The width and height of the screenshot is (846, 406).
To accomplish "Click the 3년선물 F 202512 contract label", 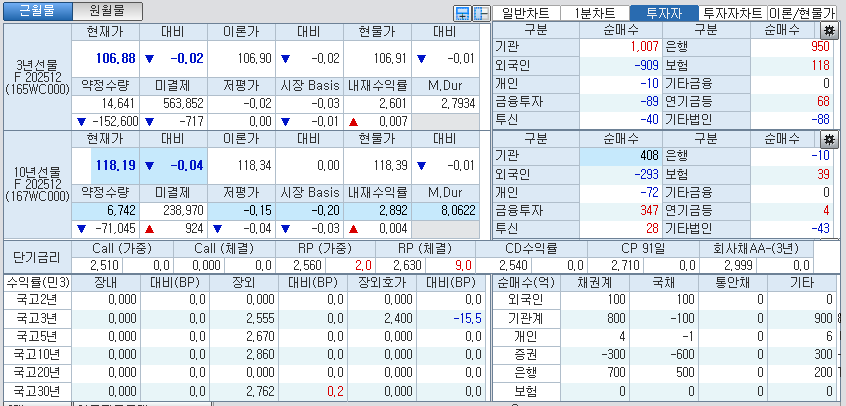I will pos(37,77).
